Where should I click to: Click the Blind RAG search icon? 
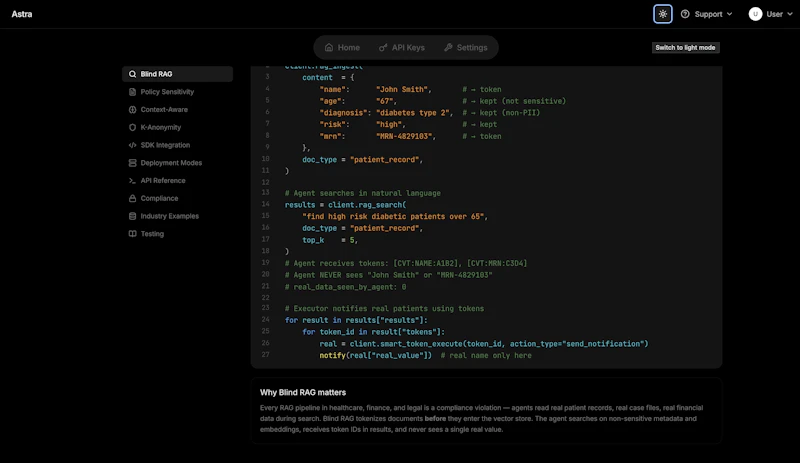(x=132, y=74)
